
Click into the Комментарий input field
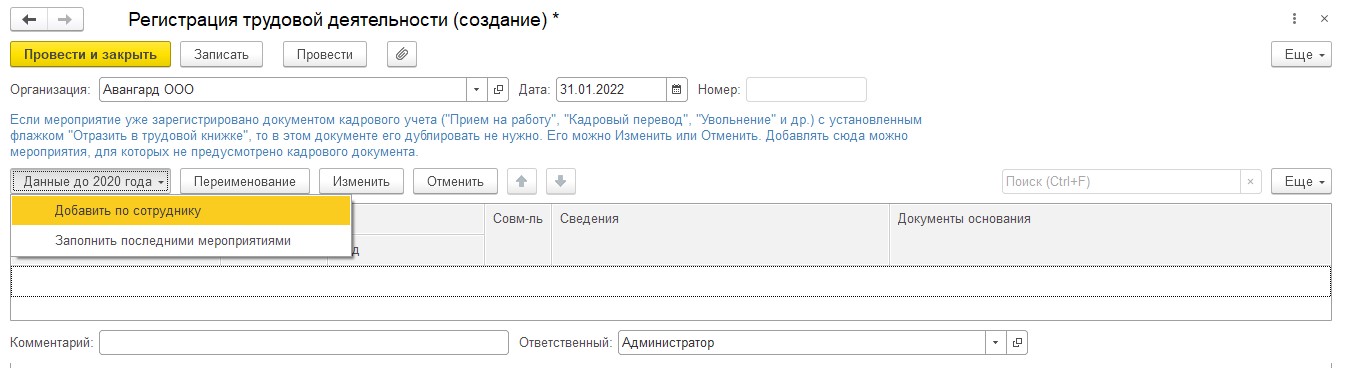(304, 342)
